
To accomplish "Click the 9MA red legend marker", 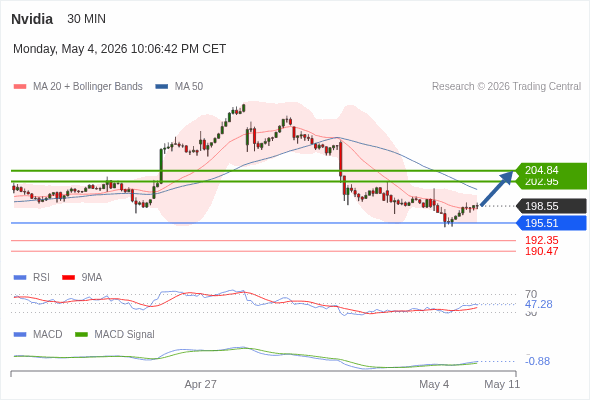I will tap(68, 277).
